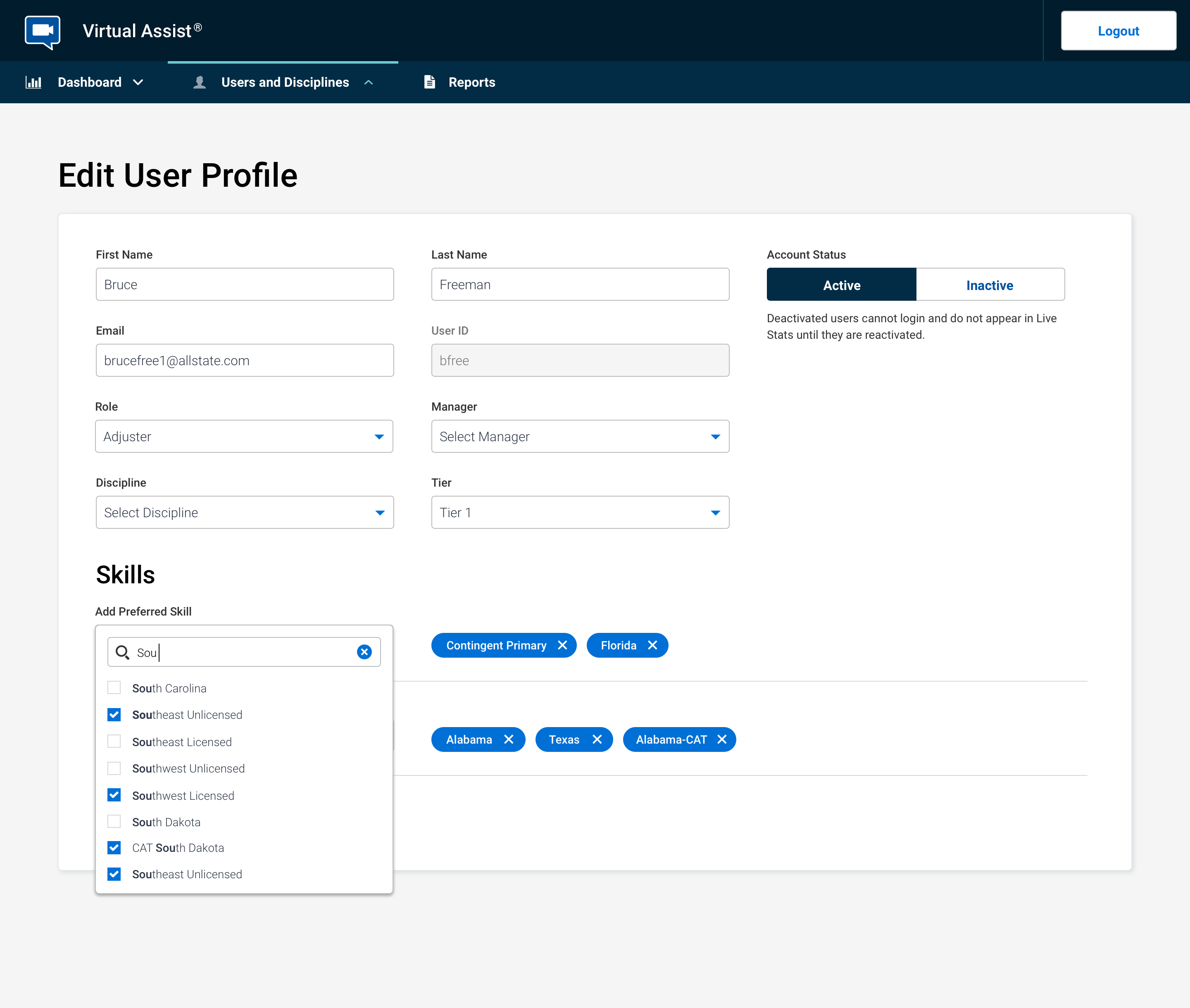This screenshot has height=1008, width=1190.
Task: Remove the Texas skill tag
Action: pyautogui.click(x=597, y=739)
